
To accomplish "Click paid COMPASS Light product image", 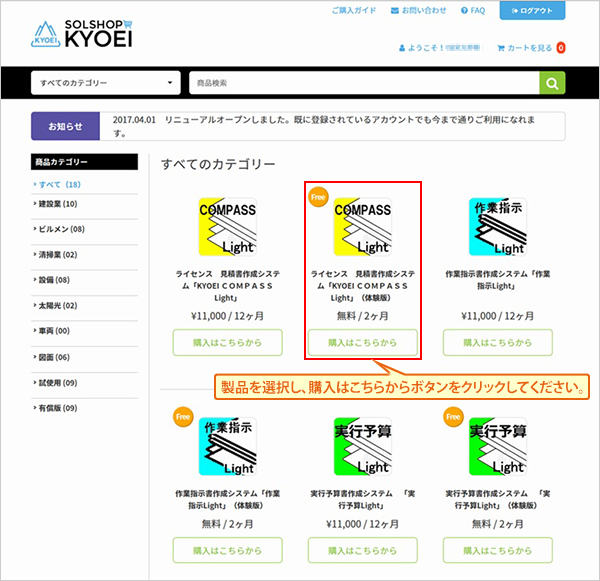I will pos(227,227).
